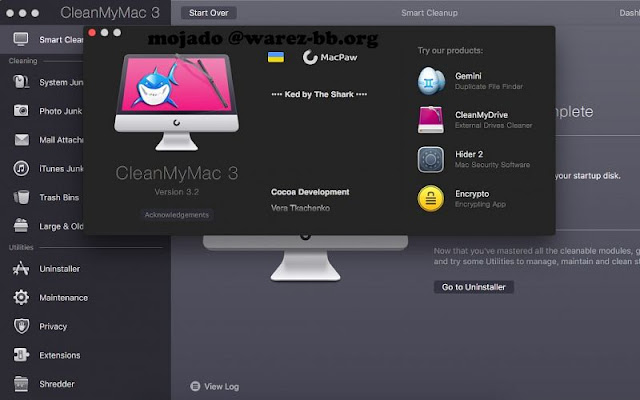Select the Trash Bins icon

point(21,197)
